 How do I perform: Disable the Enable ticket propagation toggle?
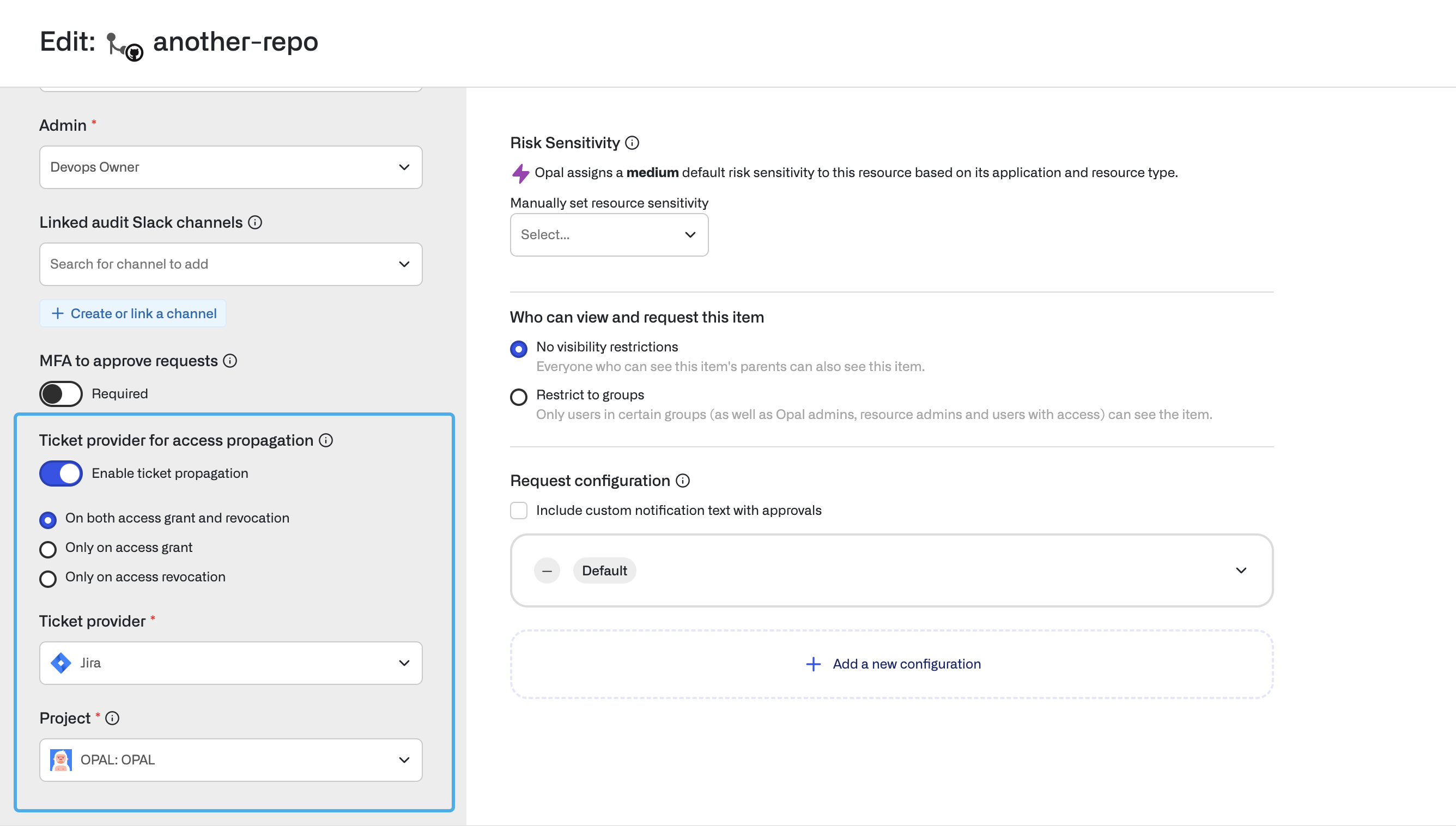pos(60,473)
